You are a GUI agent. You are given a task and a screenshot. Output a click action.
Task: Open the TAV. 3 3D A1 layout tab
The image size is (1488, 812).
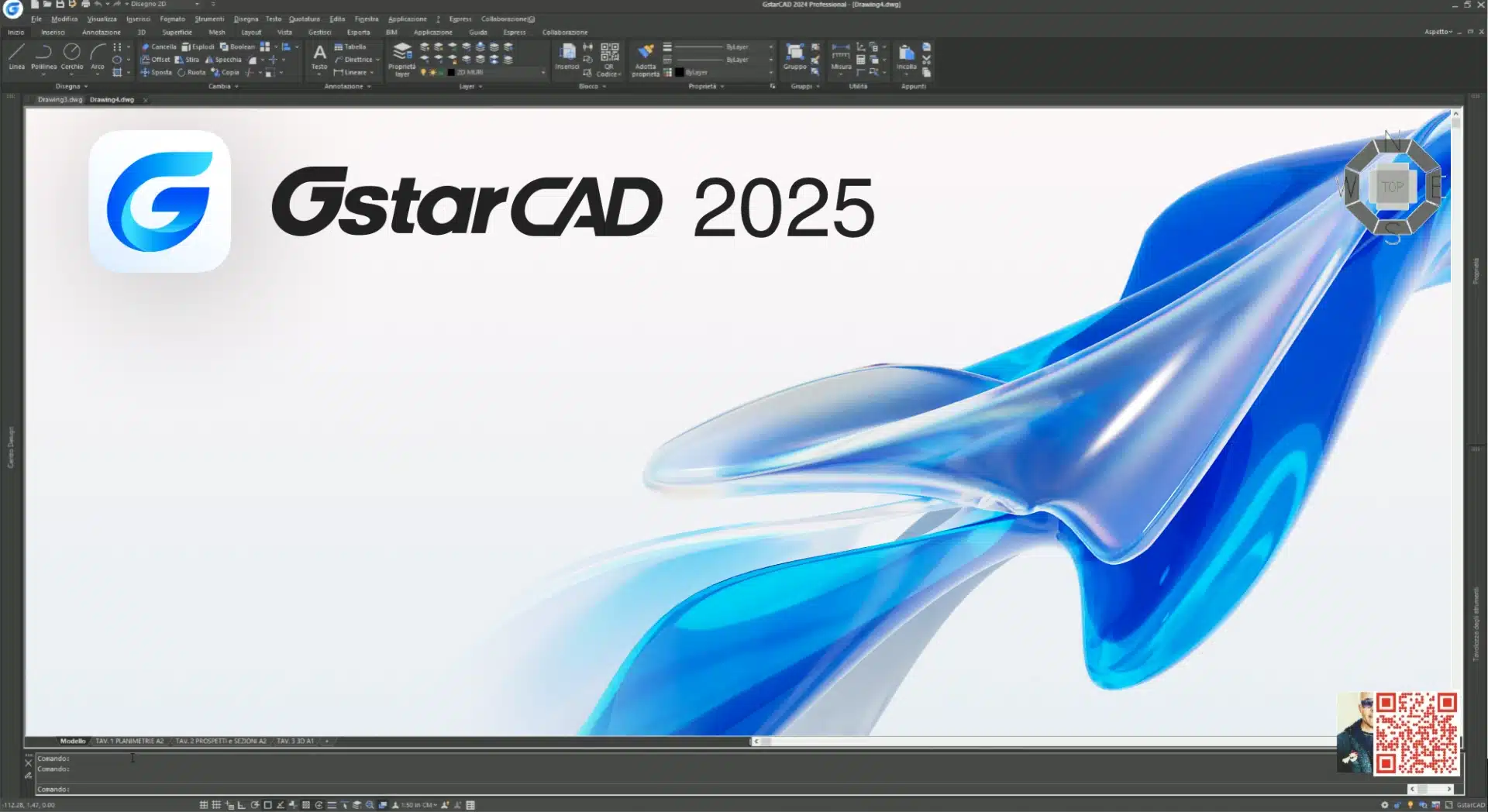pos(294,741)
